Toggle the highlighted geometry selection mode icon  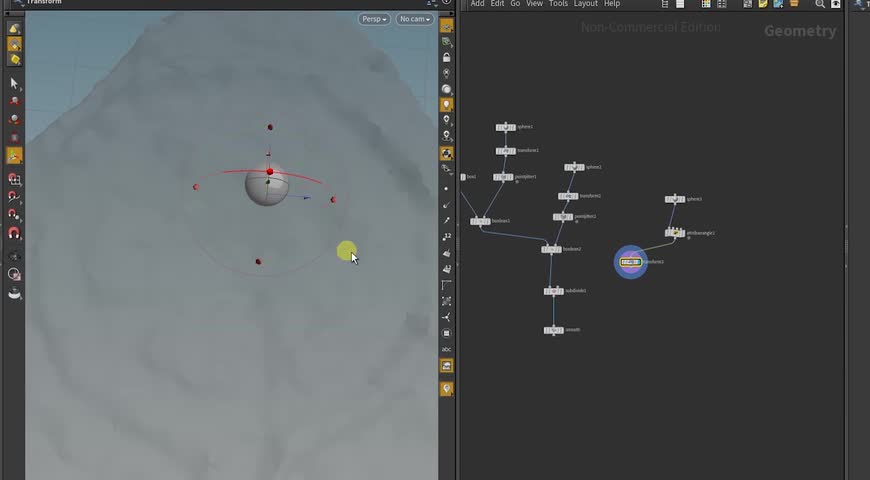point(14,44)
